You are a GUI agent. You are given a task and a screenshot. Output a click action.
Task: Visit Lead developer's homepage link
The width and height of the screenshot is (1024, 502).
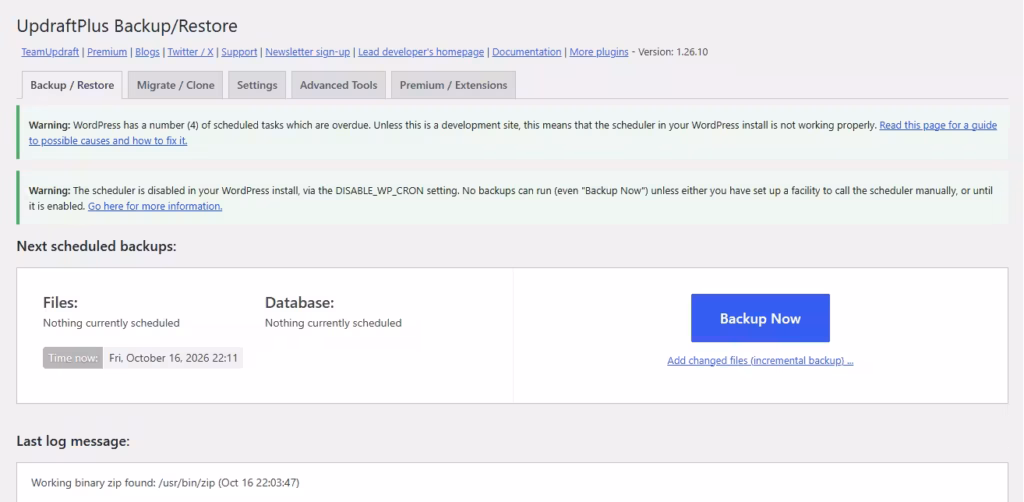tap(421, 52)
